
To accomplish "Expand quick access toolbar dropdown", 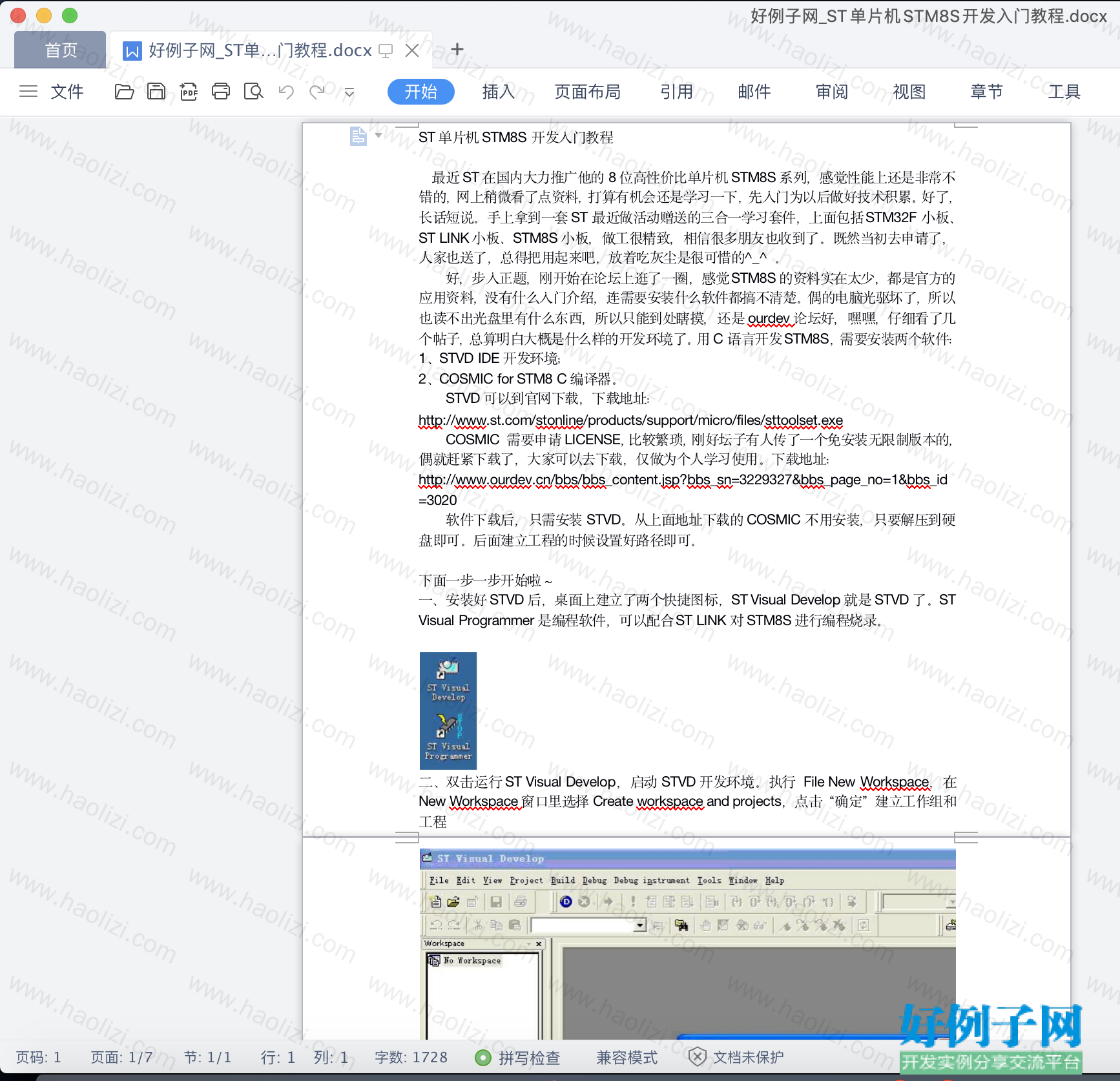I will [x=349, y=92].
